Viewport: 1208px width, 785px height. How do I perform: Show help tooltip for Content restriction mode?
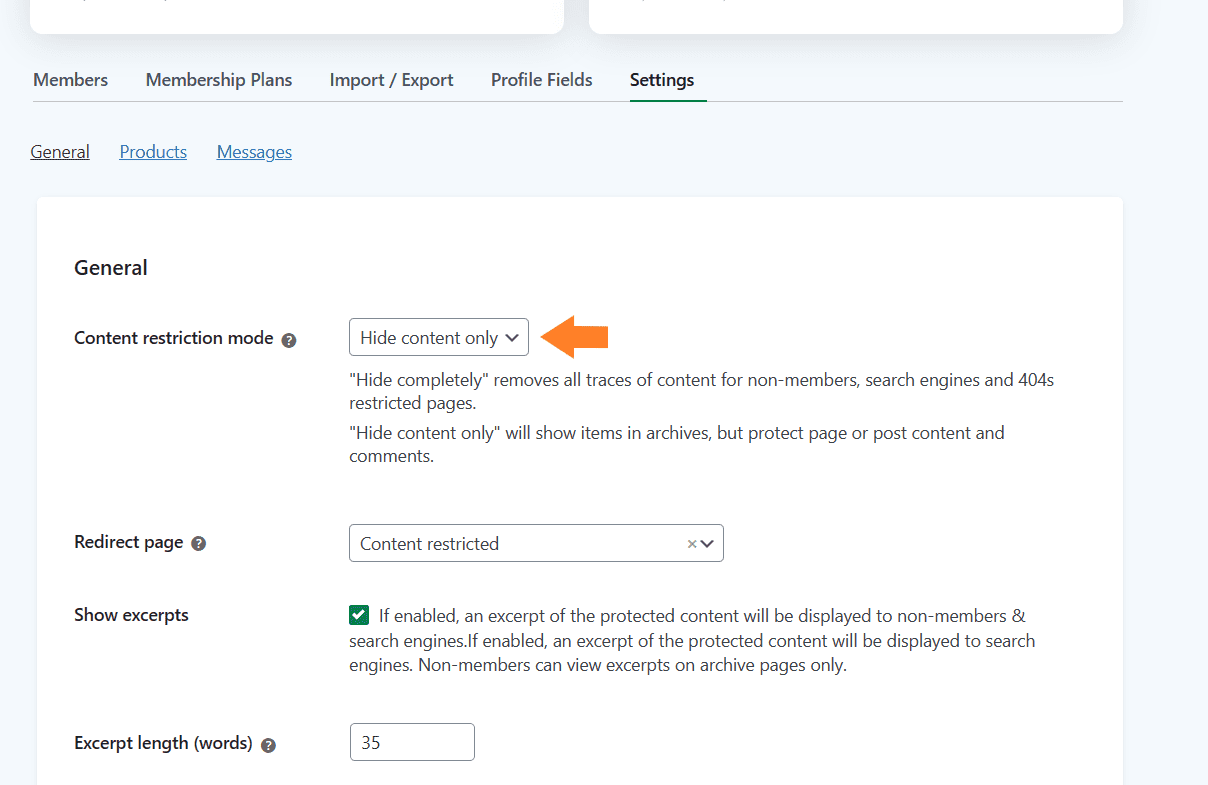click(289, 340)
